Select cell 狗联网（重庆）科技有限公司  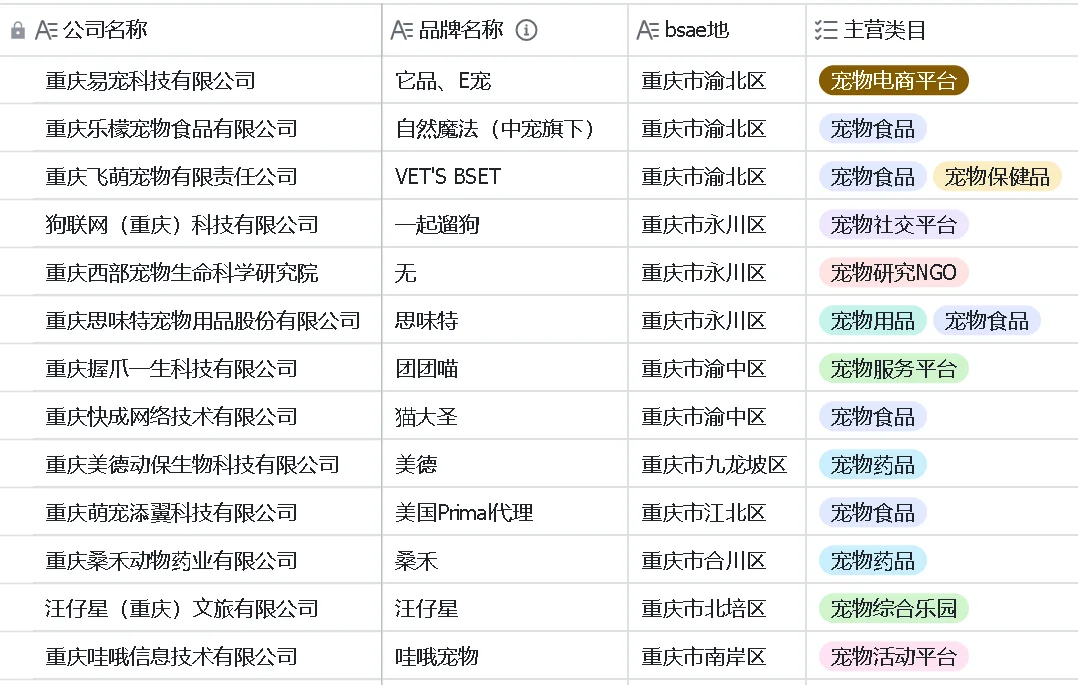click(x=190, y=224)
